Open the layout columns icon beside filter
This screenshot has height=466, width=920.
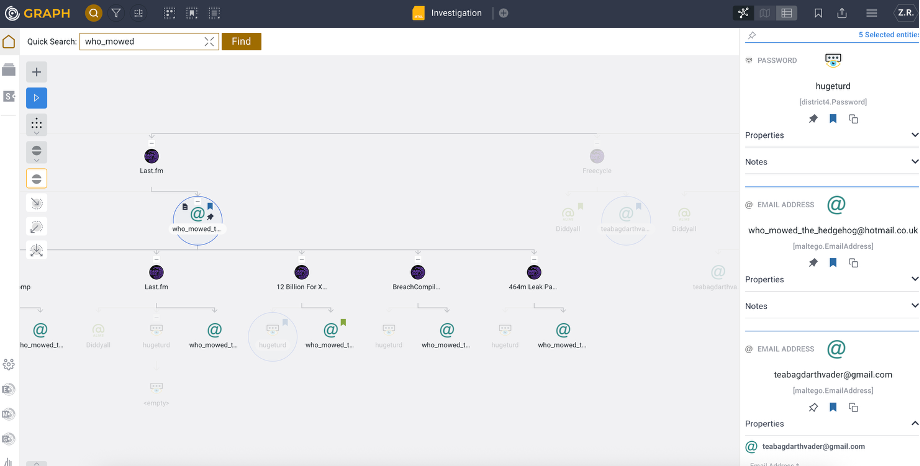click(x=138, y=13)
